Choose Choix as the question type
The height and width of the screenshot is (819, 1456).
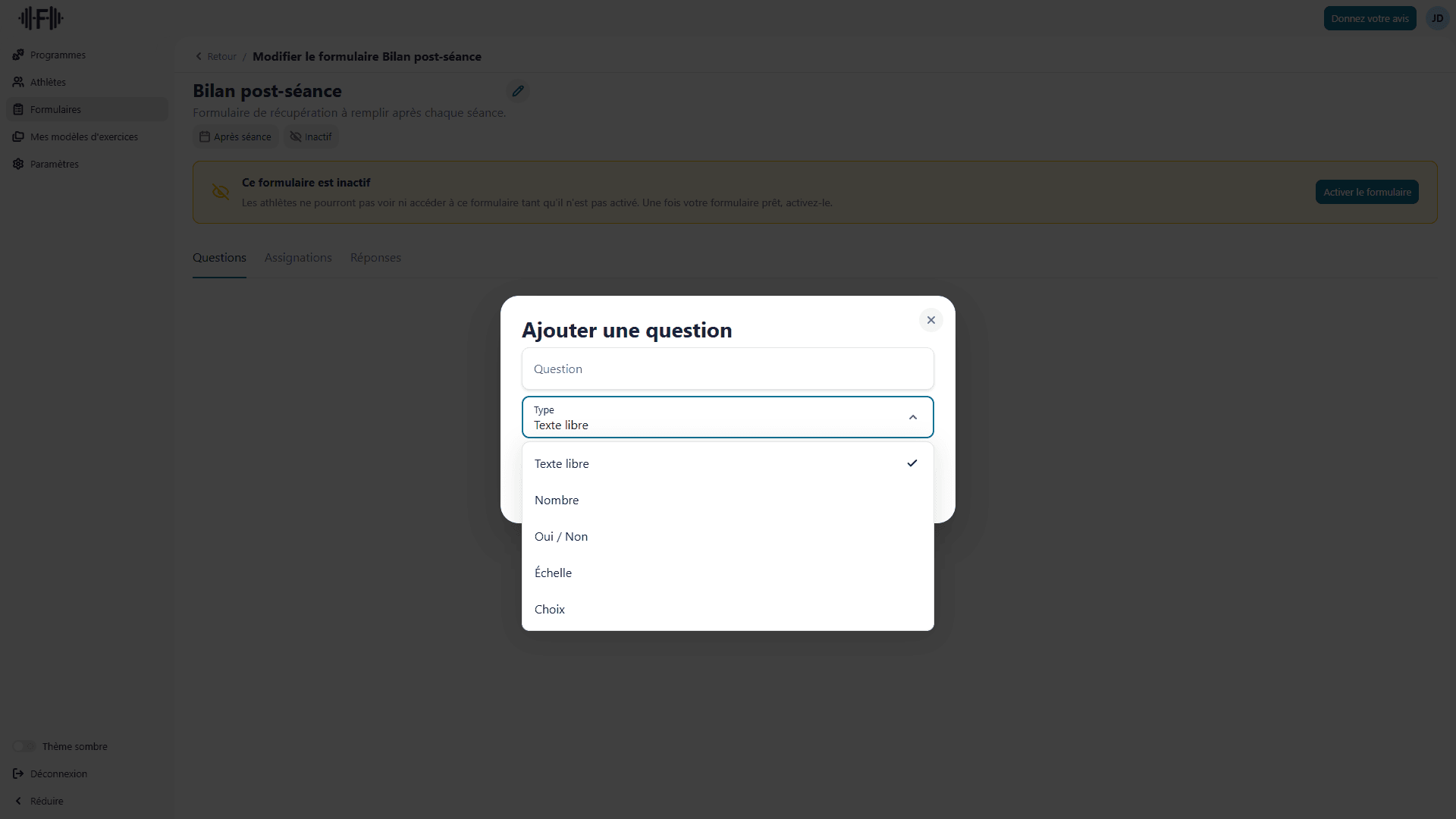click(x=550, y=609)
